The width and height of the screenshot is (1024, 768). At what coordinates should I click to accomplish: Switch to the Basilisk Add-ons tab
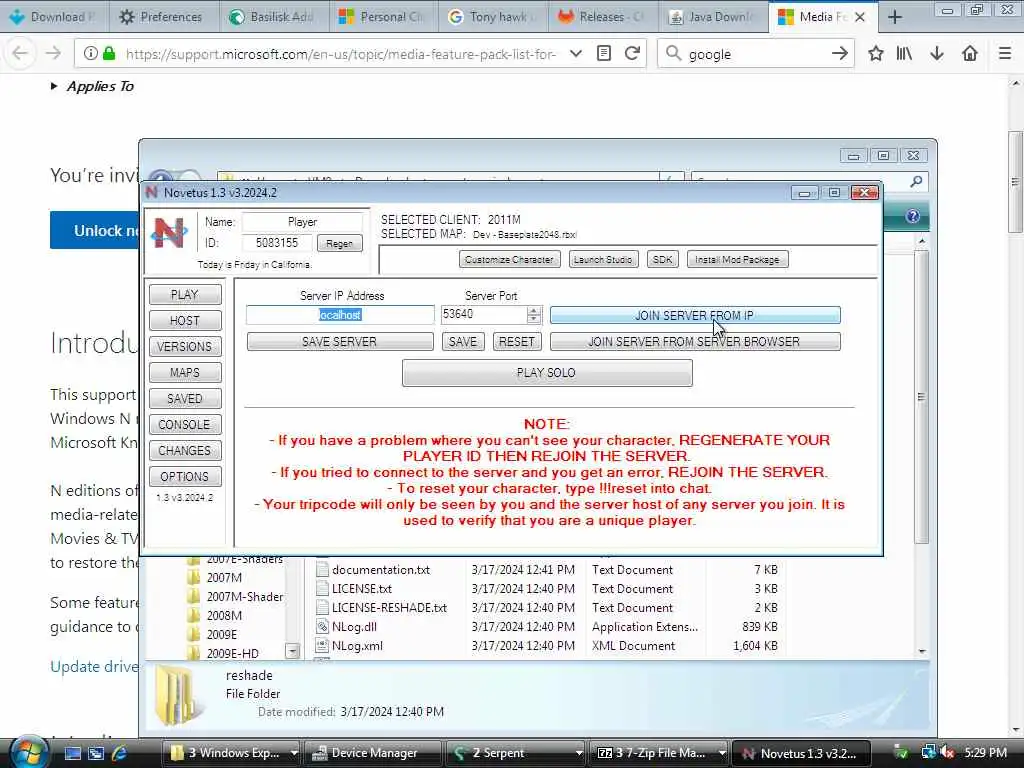[x=272, y=17]
